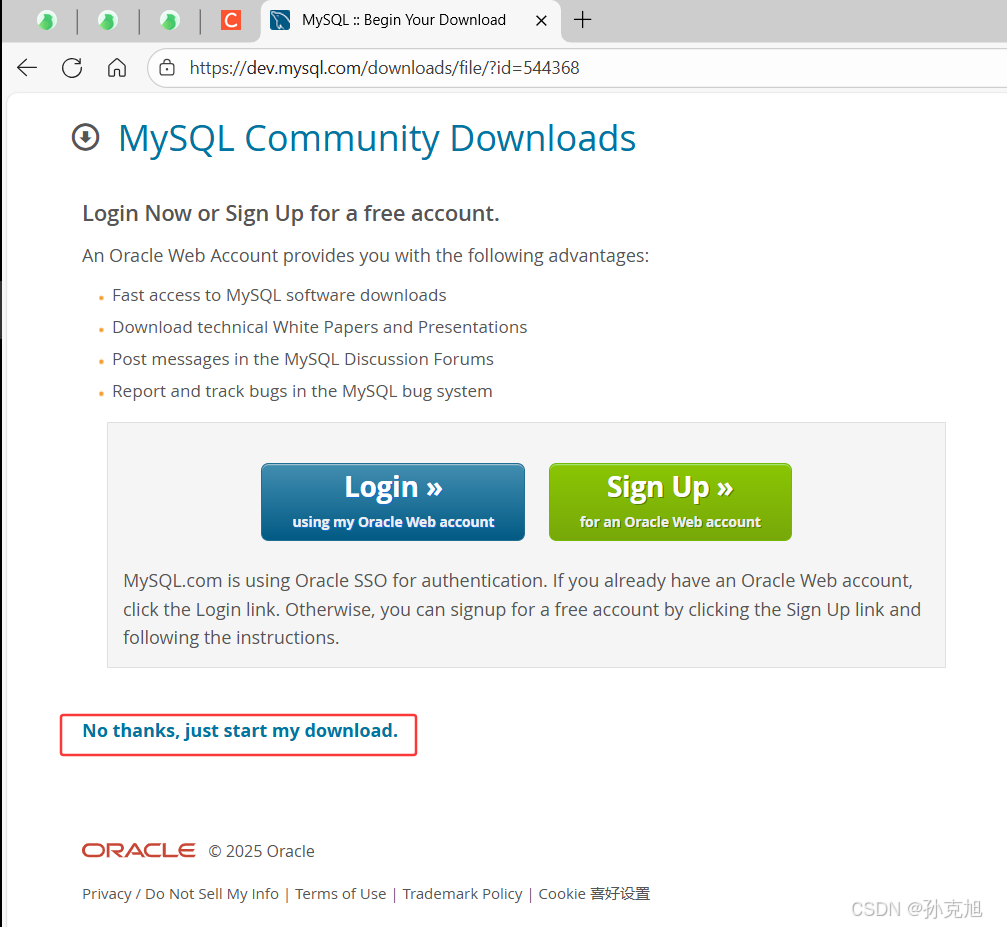Click '© 2025 Oracle' copyright text
The image size is (1007, 927).
coord(261,851)
